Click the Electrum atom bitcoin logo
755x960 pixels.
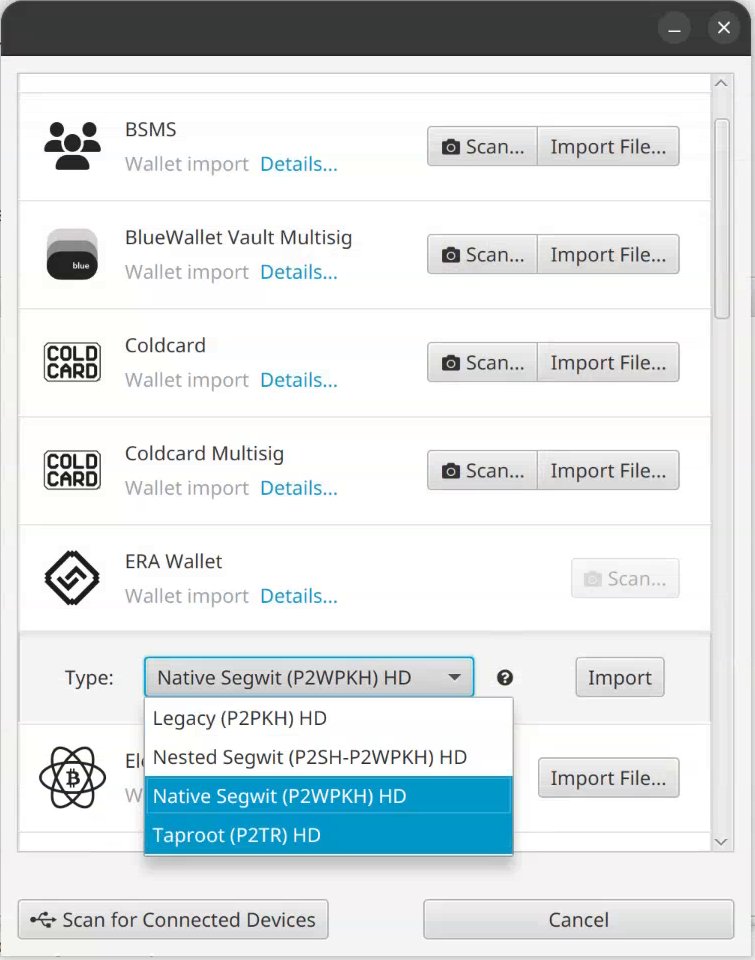pyautogui.click(x=72, y=778)
